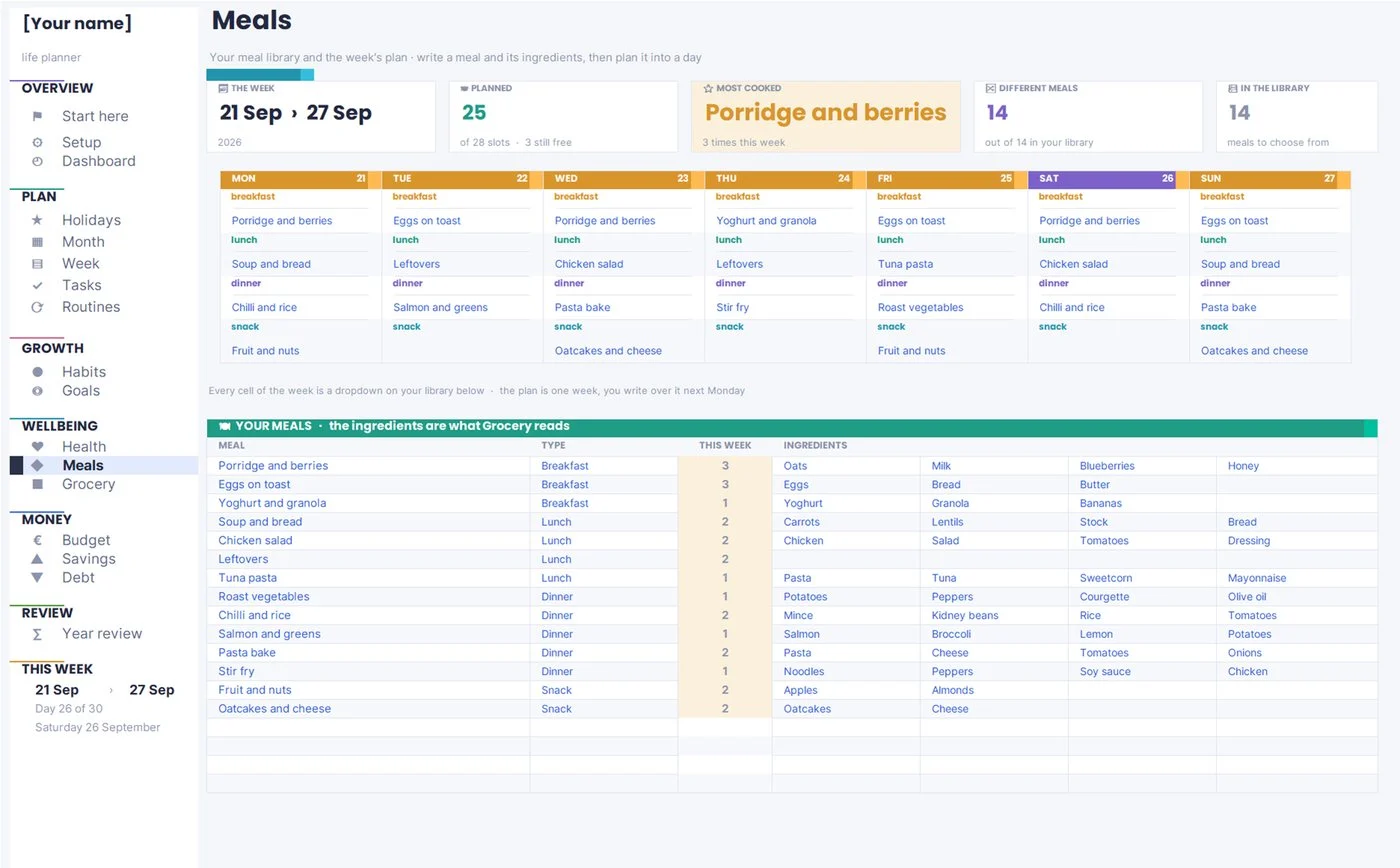Click [Your name] title in sidebar
Image resolution: width=1400 pixels, height=868 pixels.
(78, 24)
